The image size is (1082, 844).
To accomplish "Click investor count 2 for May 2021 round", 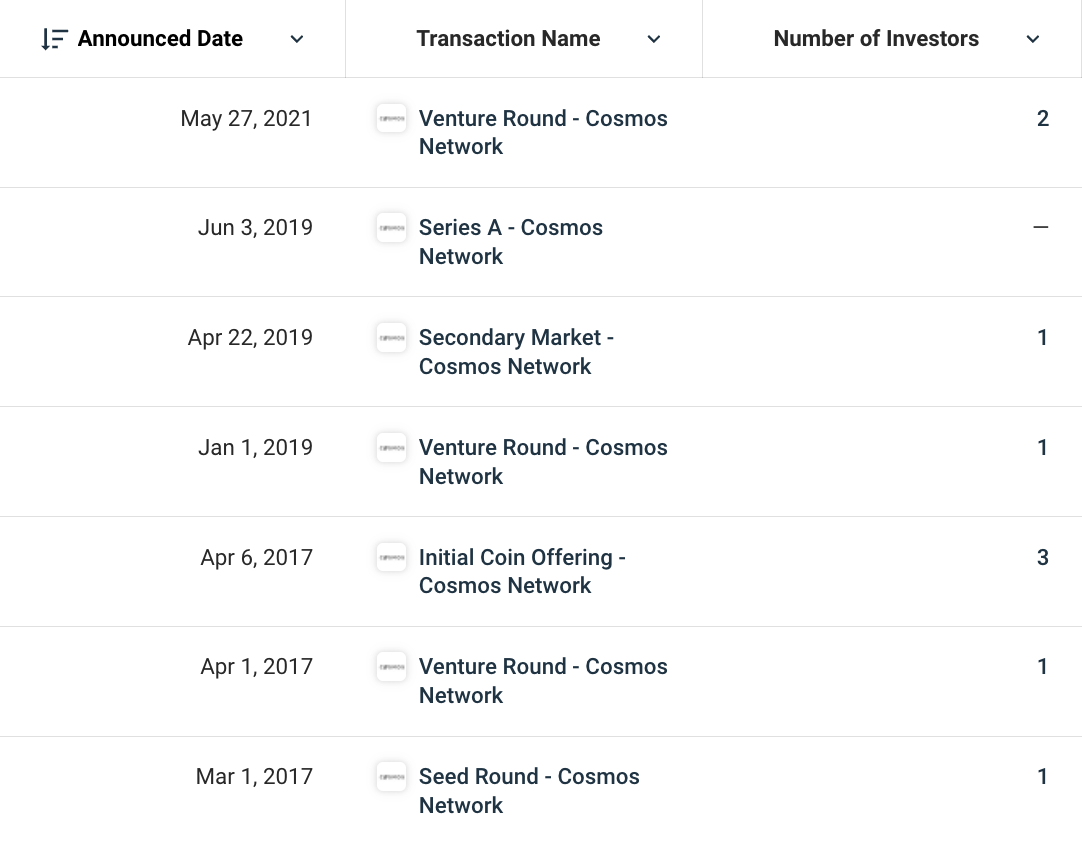I will pyautogui.click(x=1042, y=118).
